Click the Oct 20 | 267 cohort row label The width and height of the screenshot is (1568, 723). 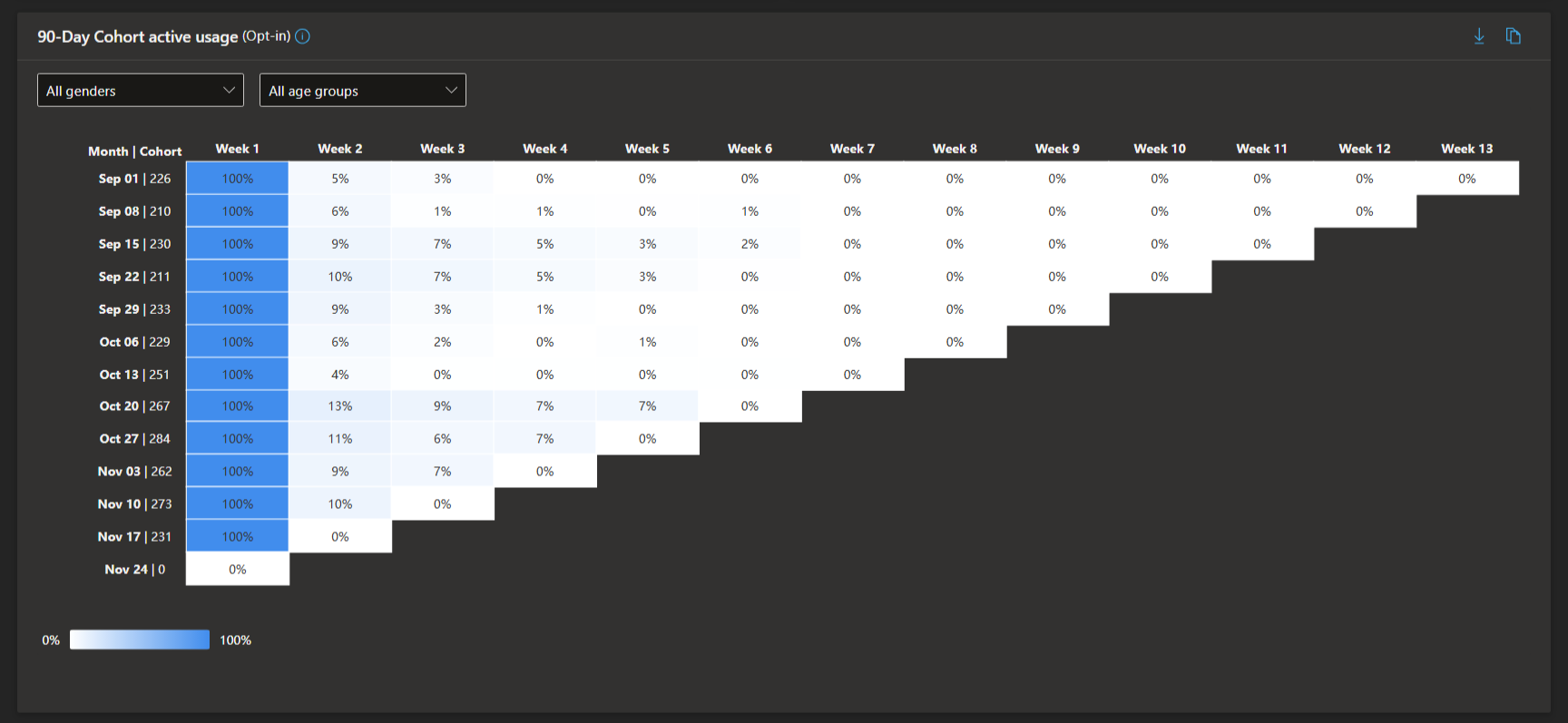tap(134, 406)
